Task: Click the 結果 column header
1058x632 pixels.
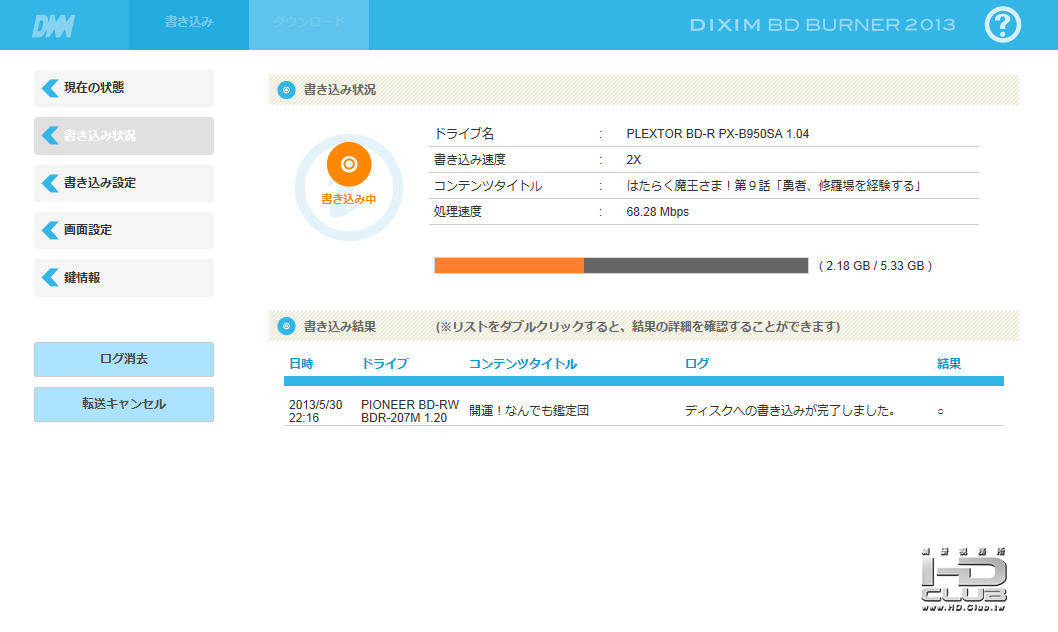Action: 949,364
